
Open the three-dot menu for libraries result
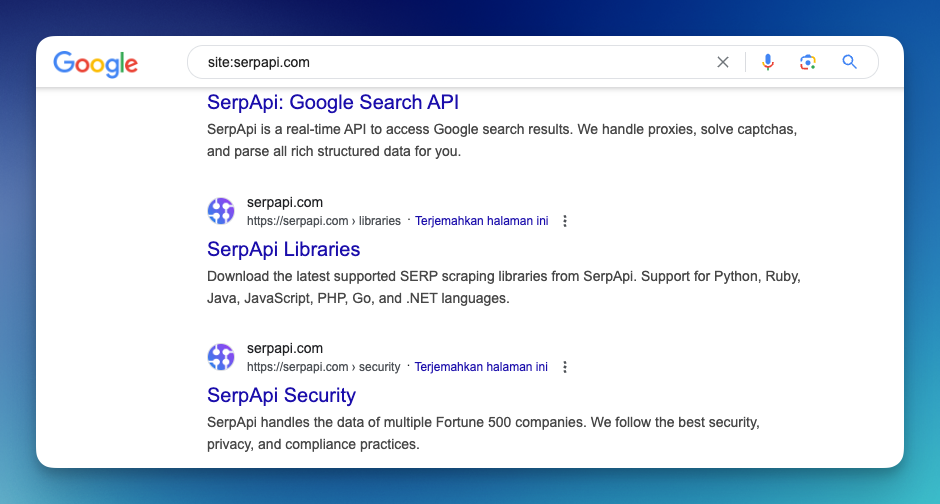[x=565, y=221]
